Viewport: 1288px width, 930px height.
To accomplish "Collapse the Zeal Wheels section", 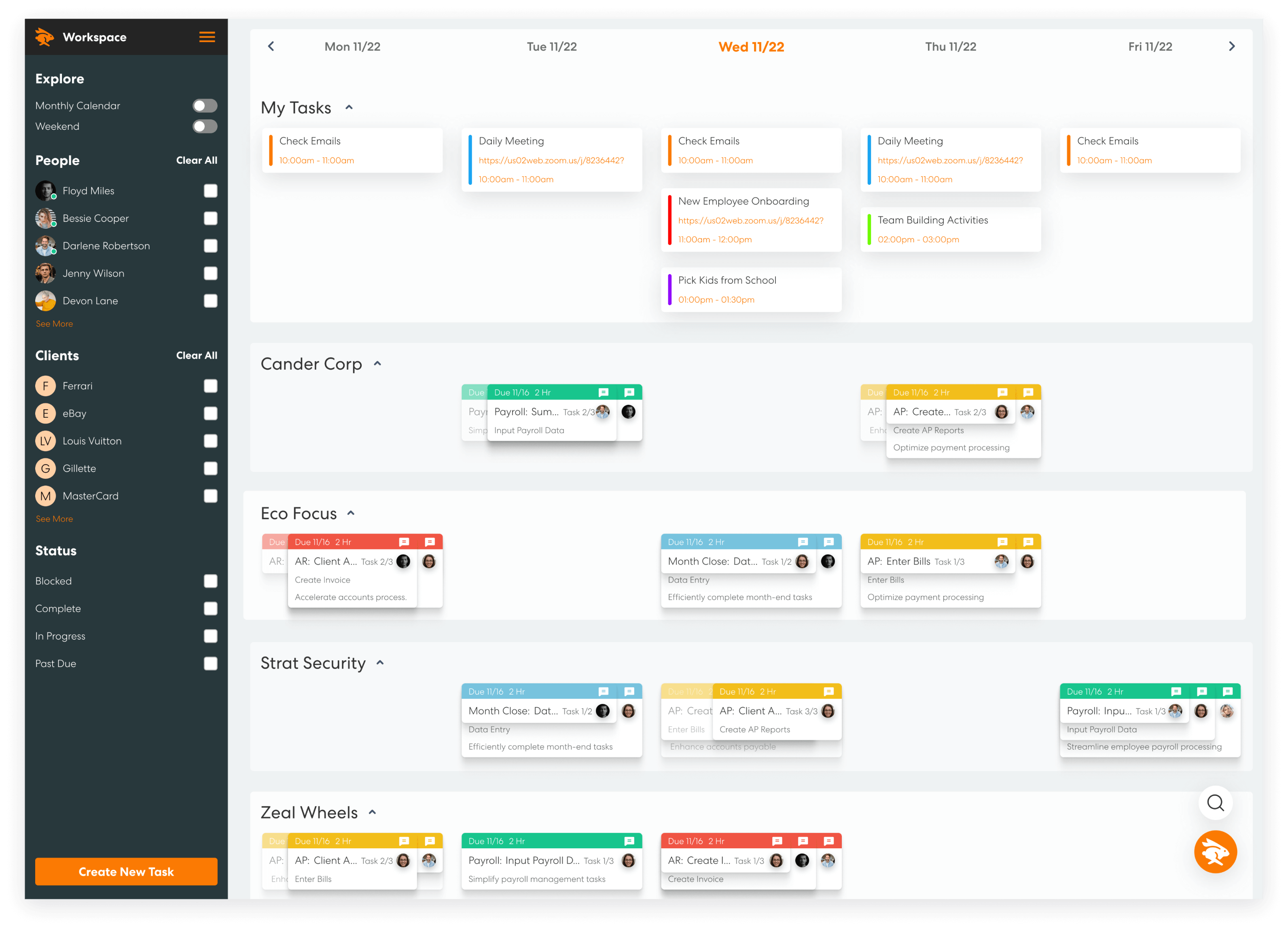I will click(373, 812).
